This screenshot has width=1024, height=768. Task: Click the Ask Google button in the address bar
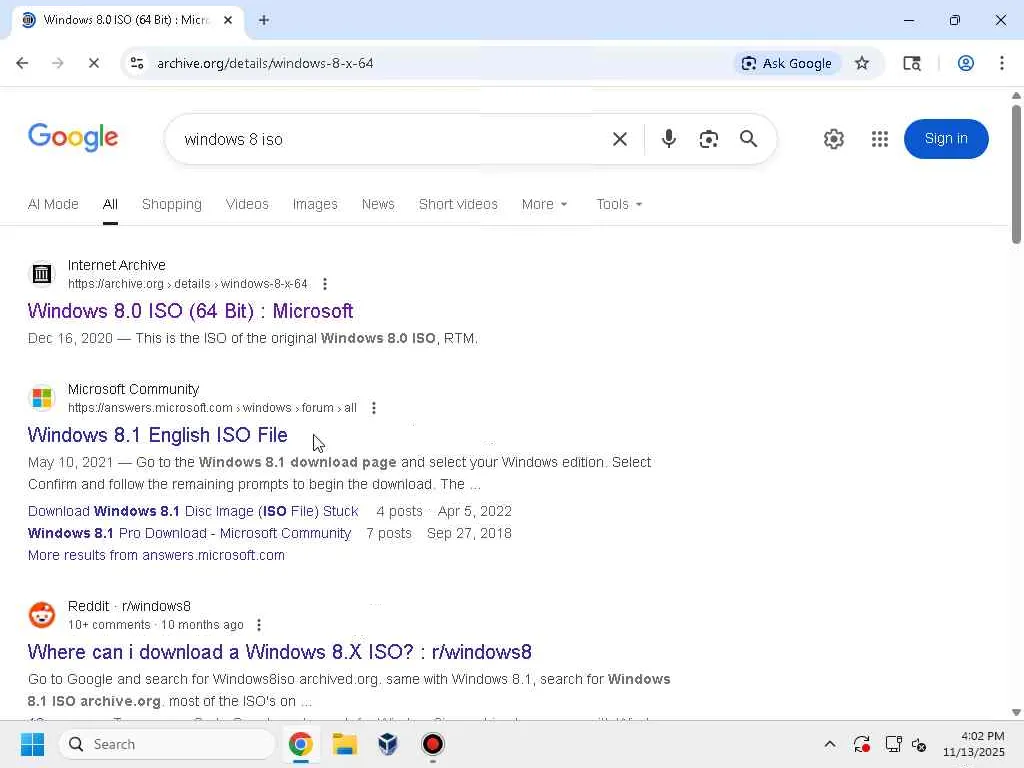point(787,63)
